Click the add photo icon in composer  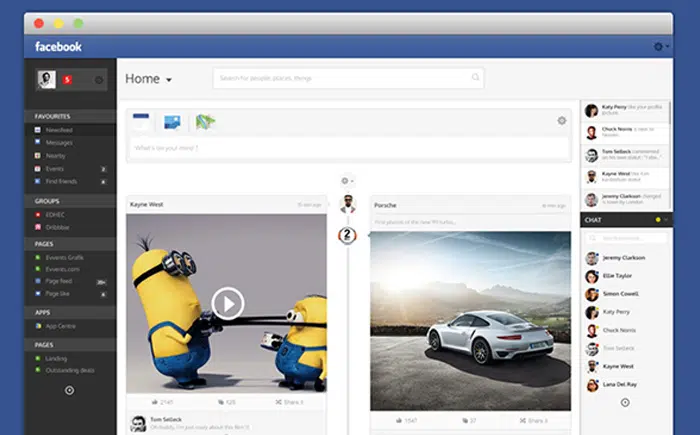(172, 122)
